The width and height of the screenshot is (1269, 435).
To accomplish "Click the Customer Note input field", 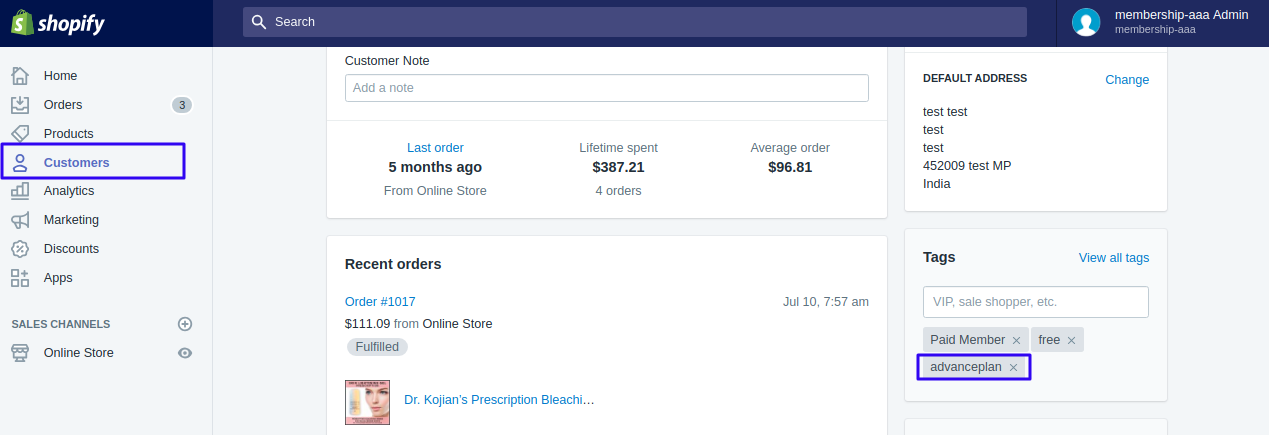I will [607, 88].
